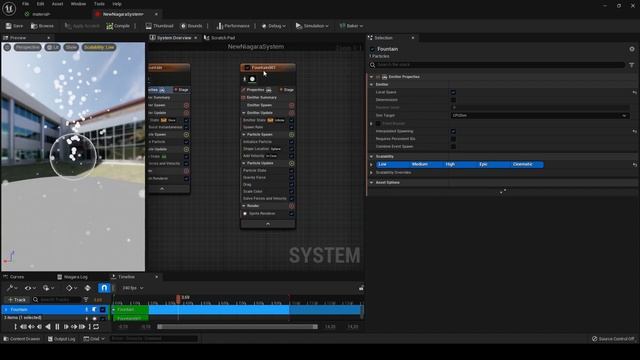
Task: Select the Gravity Force module
Action: [x=254, y=178]
